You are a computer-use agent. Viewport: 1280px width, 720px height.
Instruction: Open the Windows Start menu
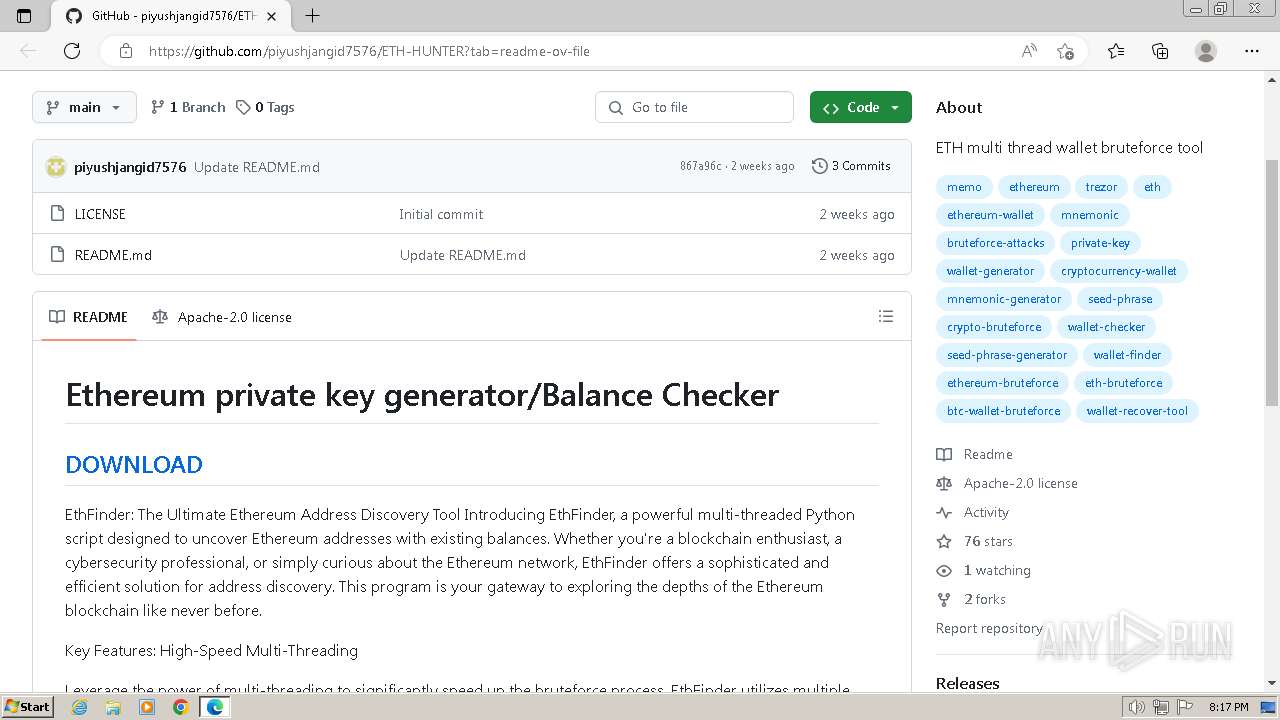[27, 707]
